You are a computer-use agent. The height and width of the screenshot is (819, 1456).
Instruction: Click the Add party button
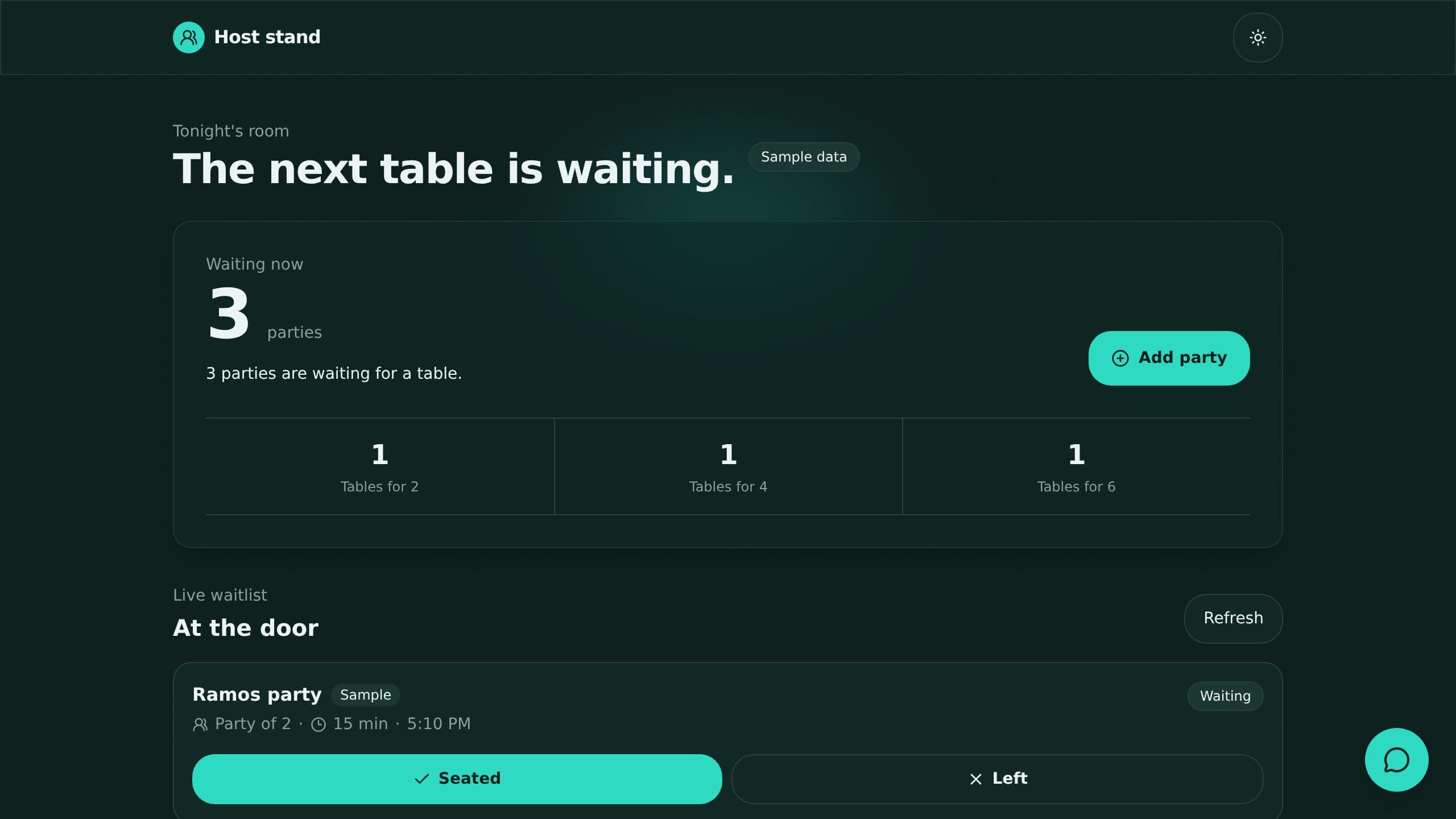pyautogui.click(x=1169, y=358)
